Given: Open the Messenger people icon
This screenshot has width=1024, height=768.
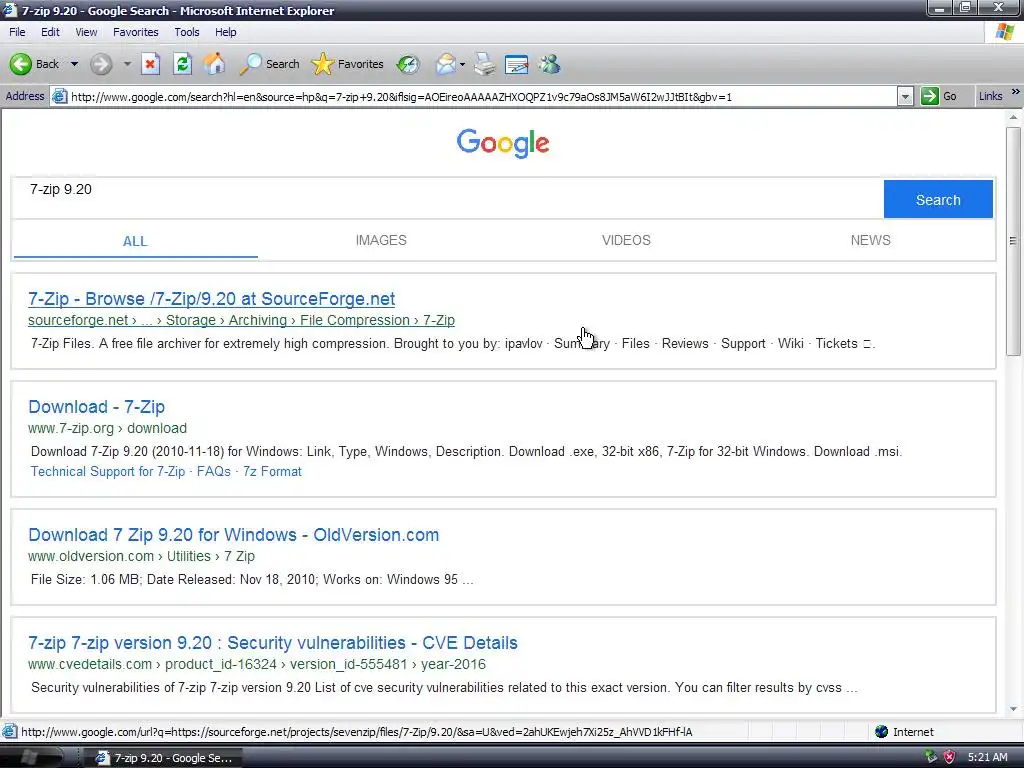Looking at the screenshot, I should [x=550, y=64].
